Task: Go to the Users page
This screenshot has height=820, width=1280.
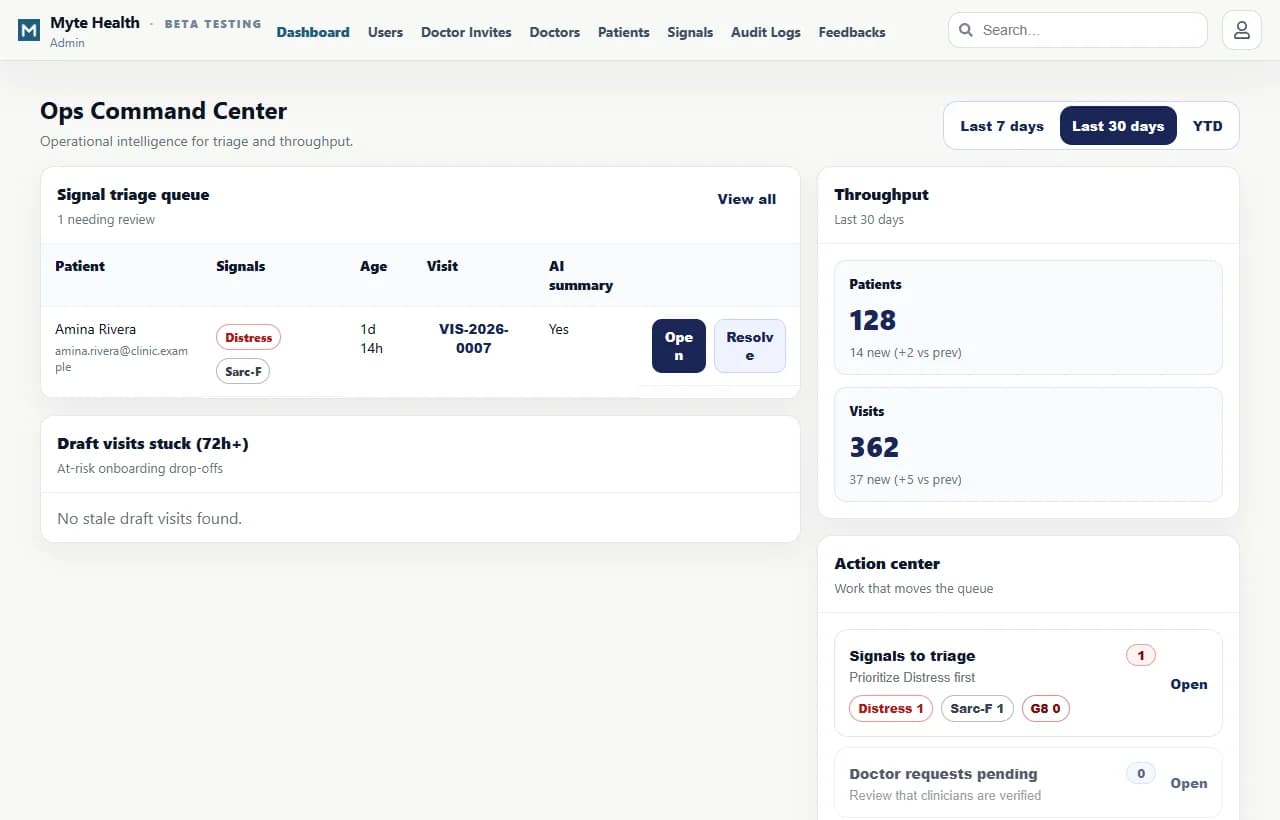Action: tap(385, 32)
